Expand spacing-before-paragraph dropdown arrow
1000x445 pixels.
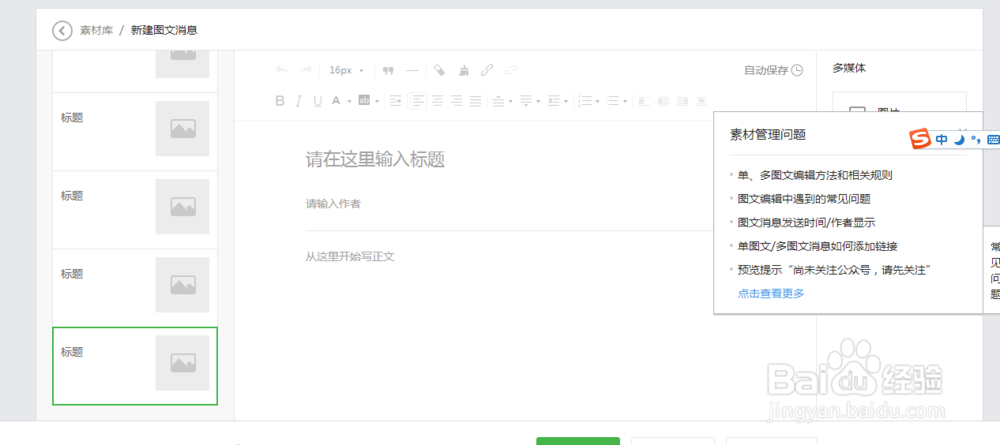(x=511, y=101)
